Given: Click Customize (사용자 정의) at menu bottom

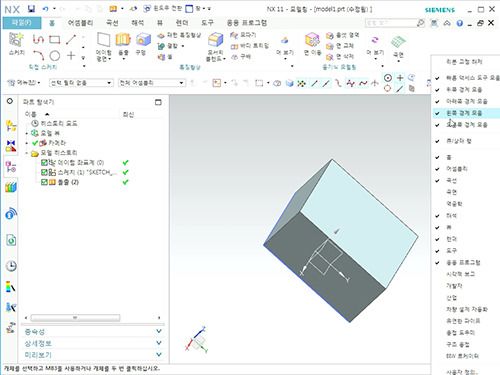Looking at the screenshot, I should [x=467, y=371].
